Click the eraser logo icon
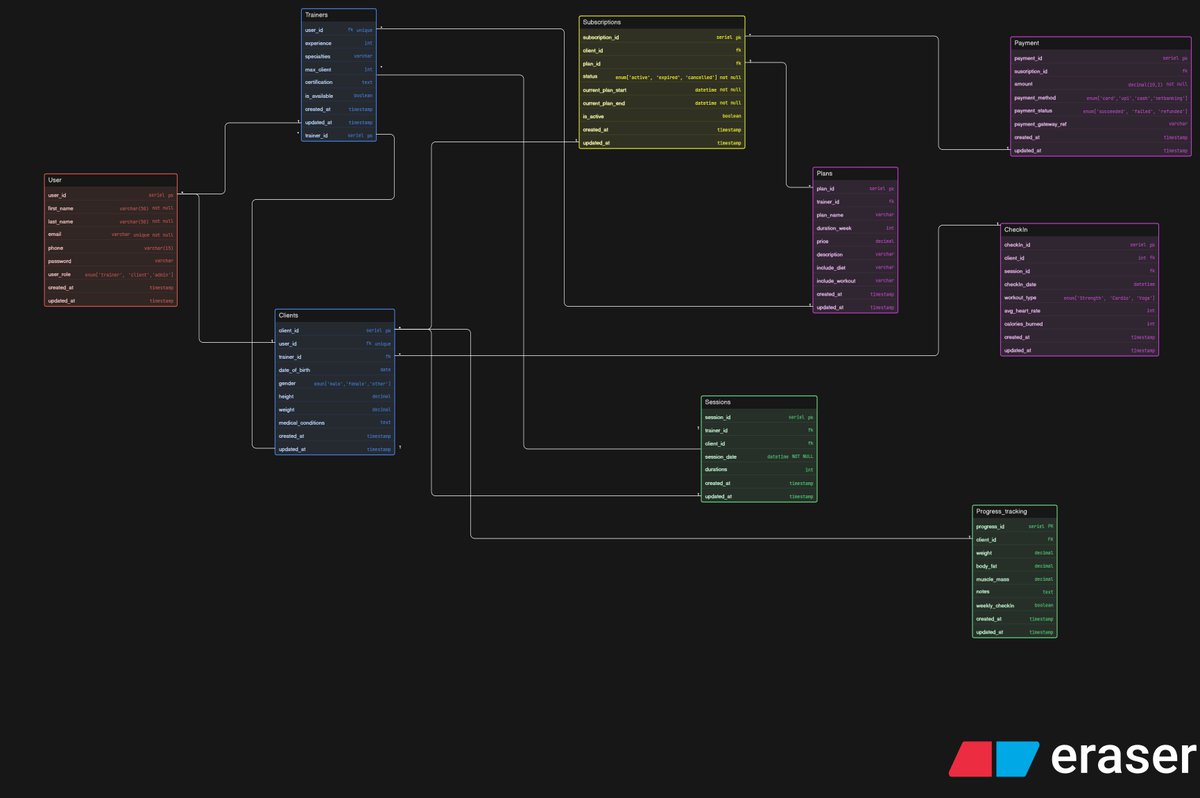 [996, 760]
